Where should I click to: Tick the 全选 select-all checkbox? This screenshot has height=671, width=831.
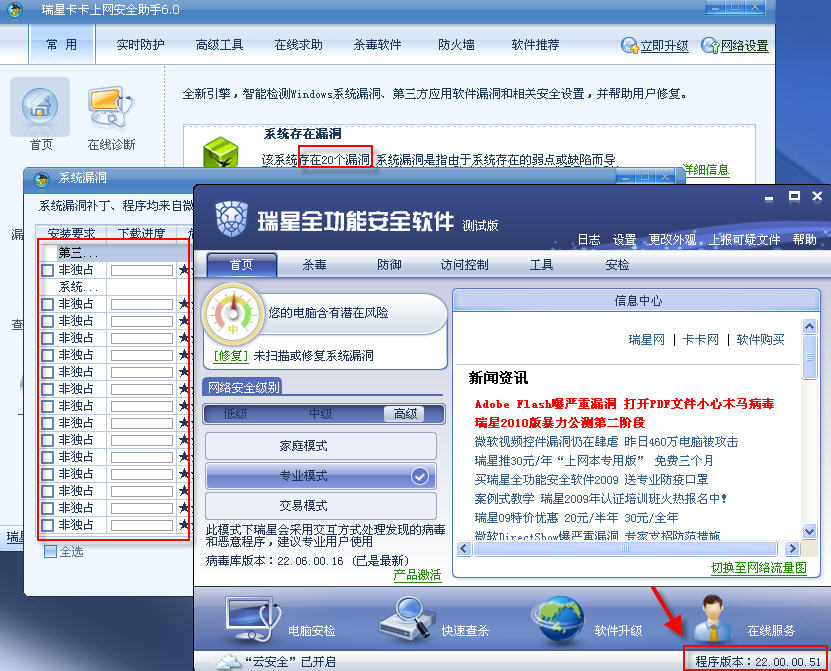pyautogui.click(x=50, y=551)
